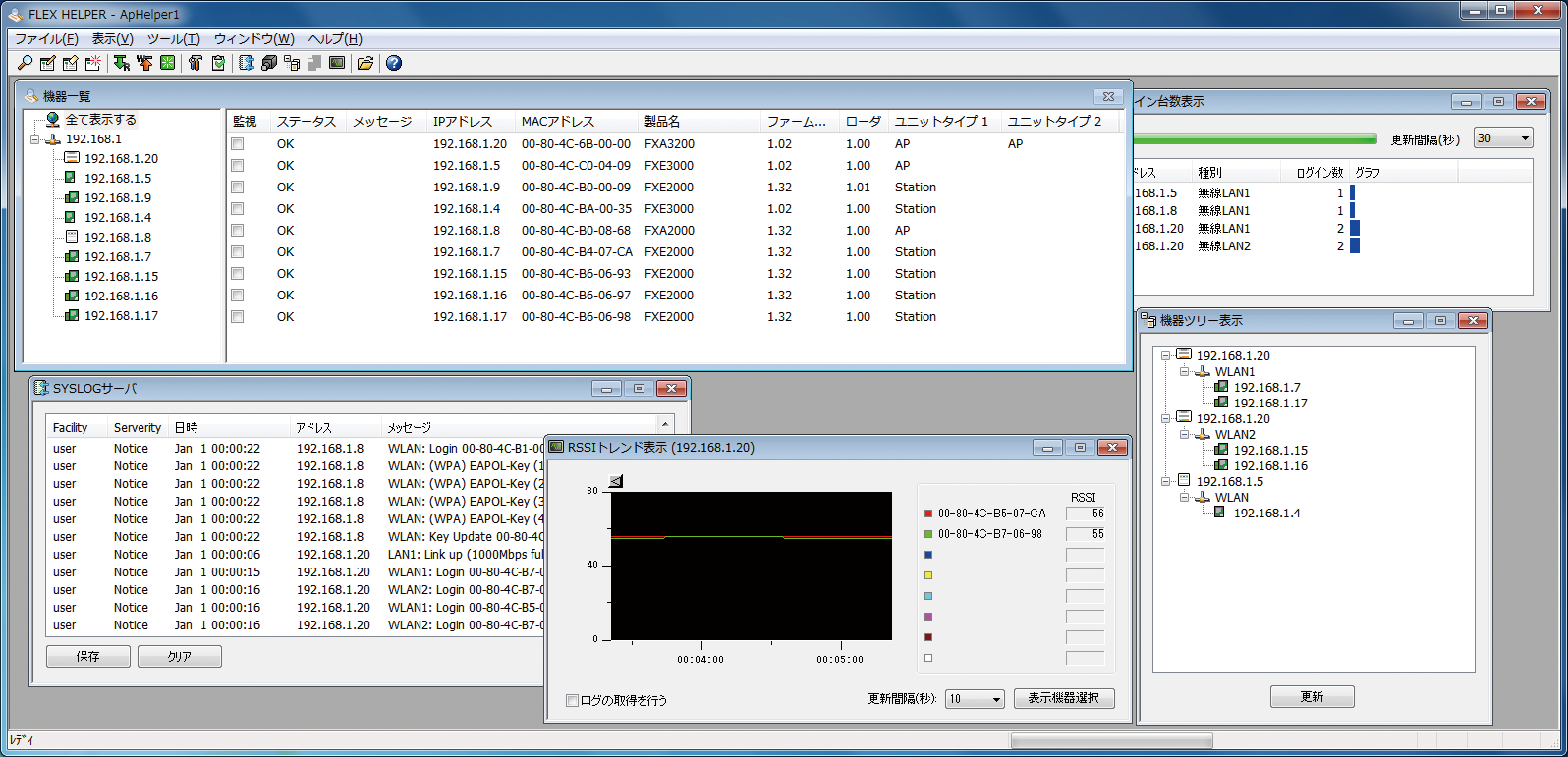The height and width of the screenshot is (757, 1568).
Task: Enable ログの取得を行う checkbox
Action: 572,700
